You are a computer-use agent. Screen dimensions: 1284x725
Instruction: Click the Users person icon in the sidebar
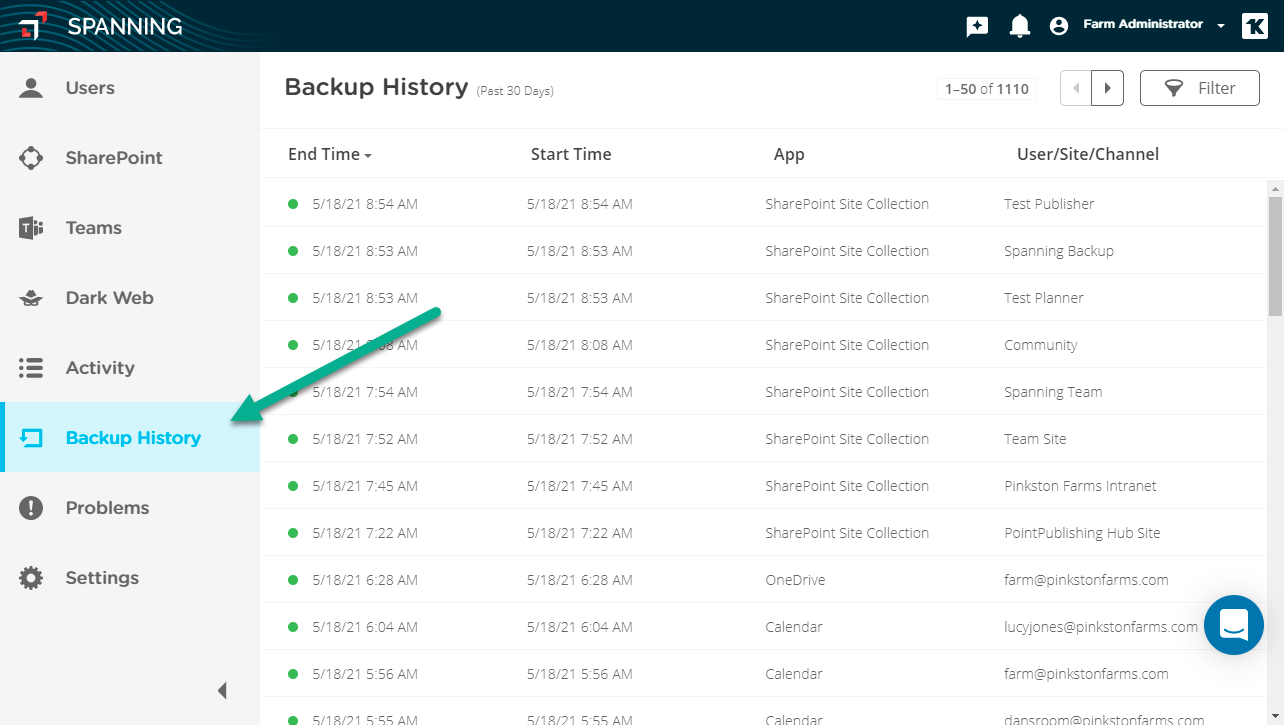31,88
